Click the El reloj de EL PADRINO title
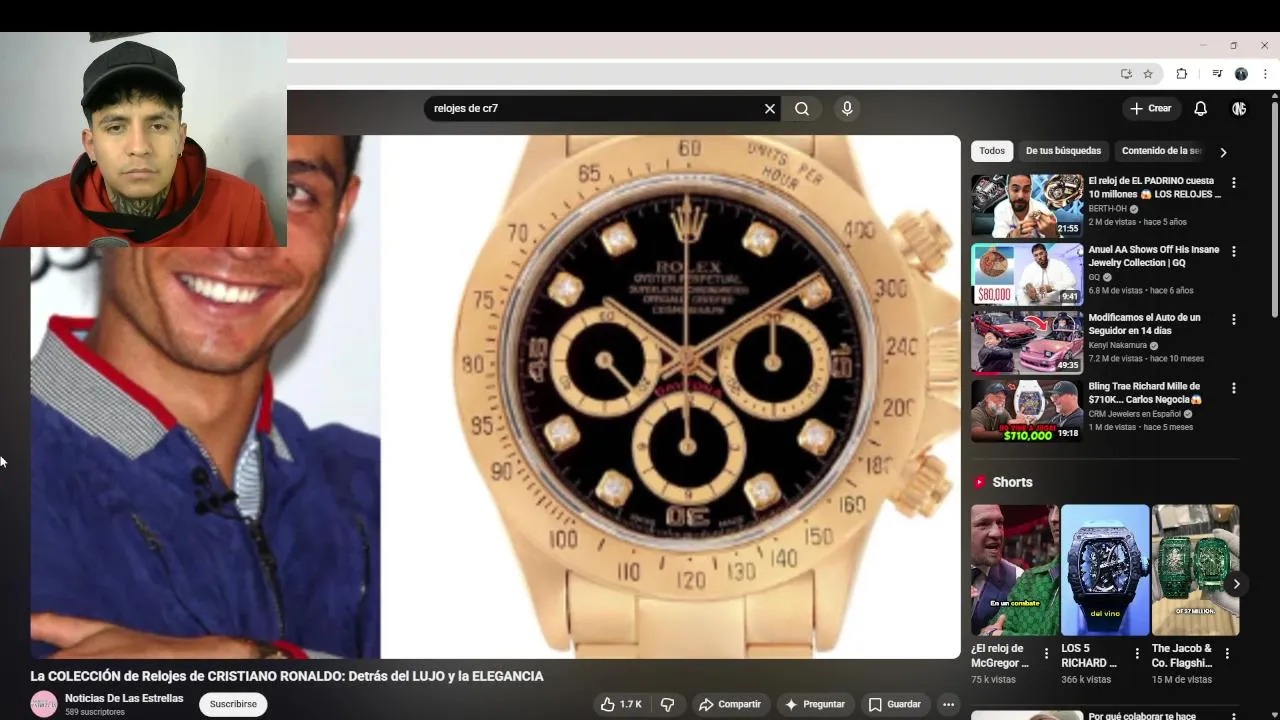 click(x=1154, y=187)
